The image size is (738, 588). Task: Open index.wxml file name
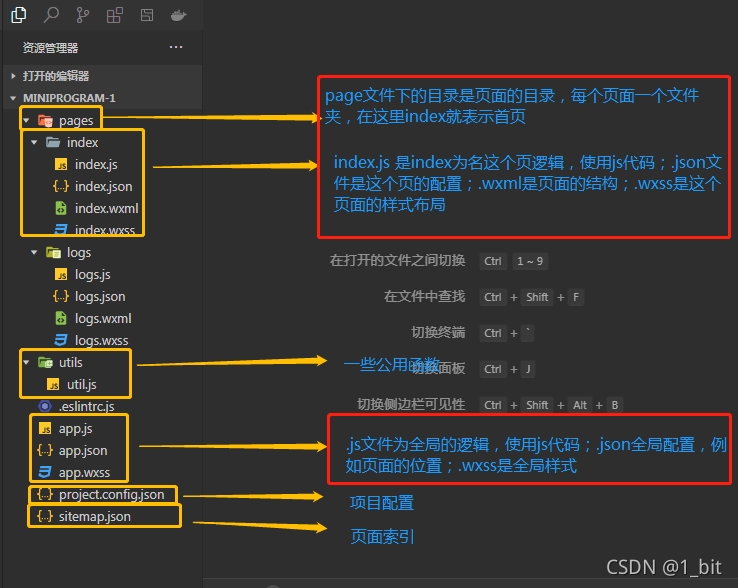(107, 208)
